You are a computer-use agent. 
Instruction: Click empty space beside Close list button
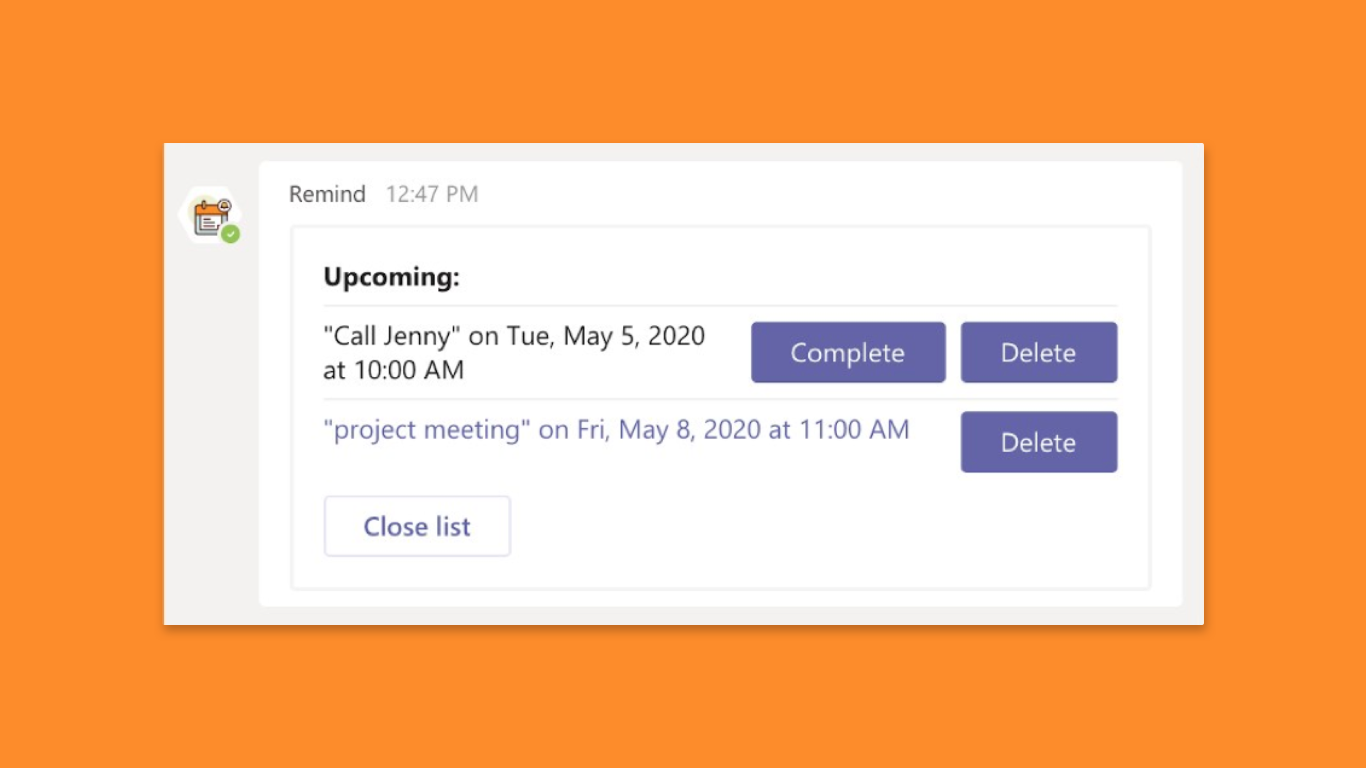coord(800,526)
